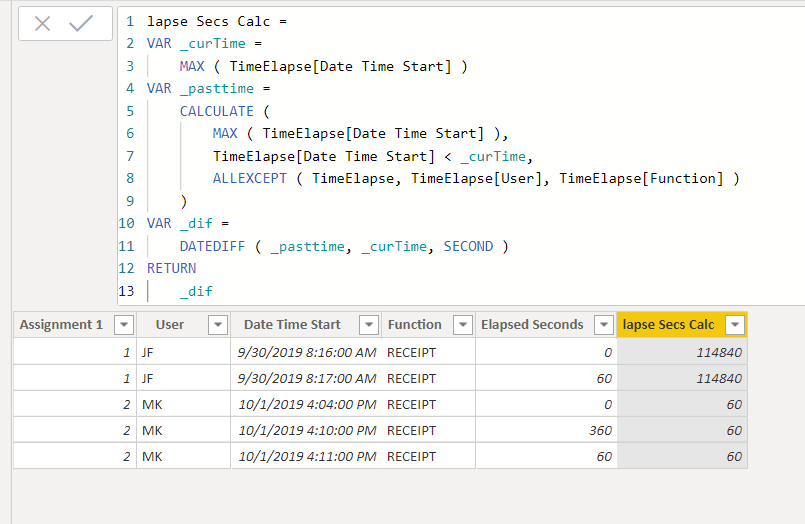Screen dimensions: 805x524
Task: Click the cell with 10/1/2019 4:04:00 PM
Action: pyautogui.click(x=306, y=404)
